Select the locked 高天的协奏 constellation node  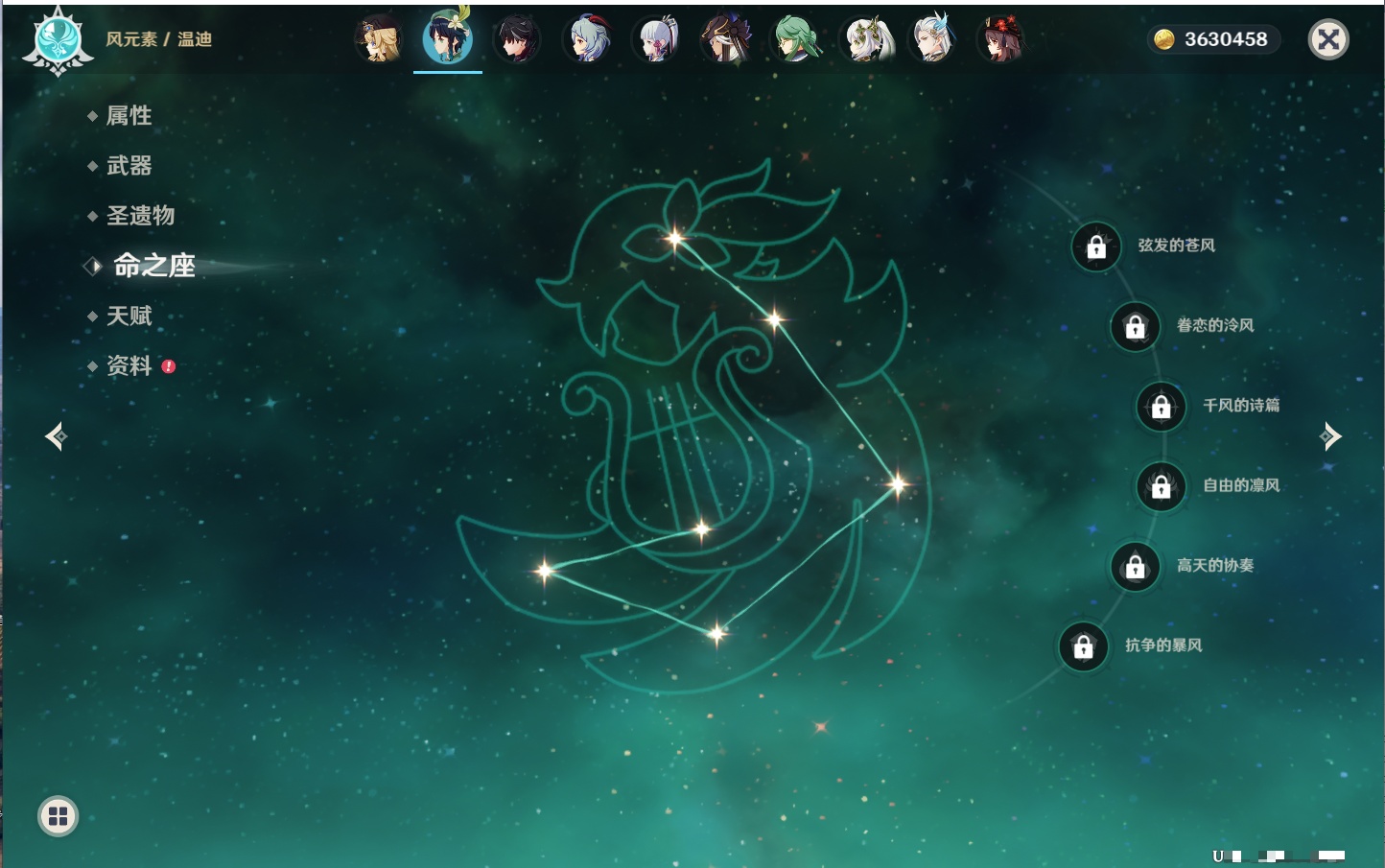click(1136, 567)
